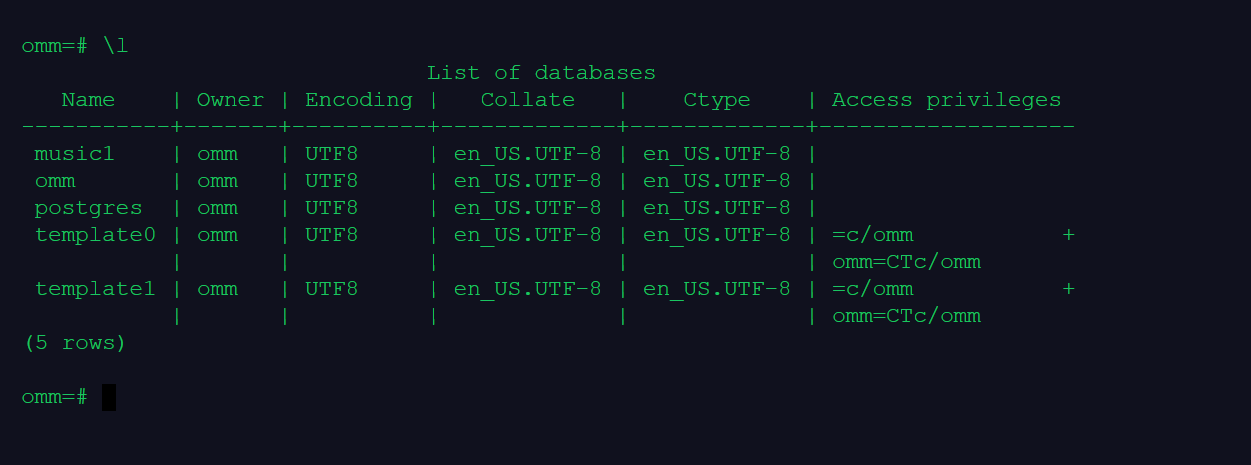The width and height of the screenshot is (1251, 465).
Task: Click en_US.UTF-8 Ctype value for template1
Action: [x=716, y=289]
